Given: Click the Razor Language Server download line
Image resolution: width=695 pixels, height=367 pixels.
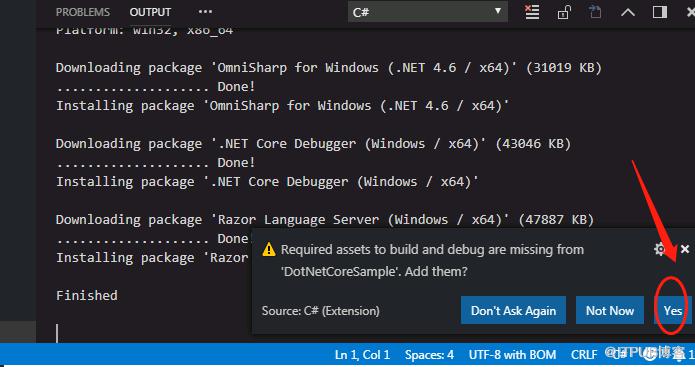Looking at the screenshot, I should point(324,220).
